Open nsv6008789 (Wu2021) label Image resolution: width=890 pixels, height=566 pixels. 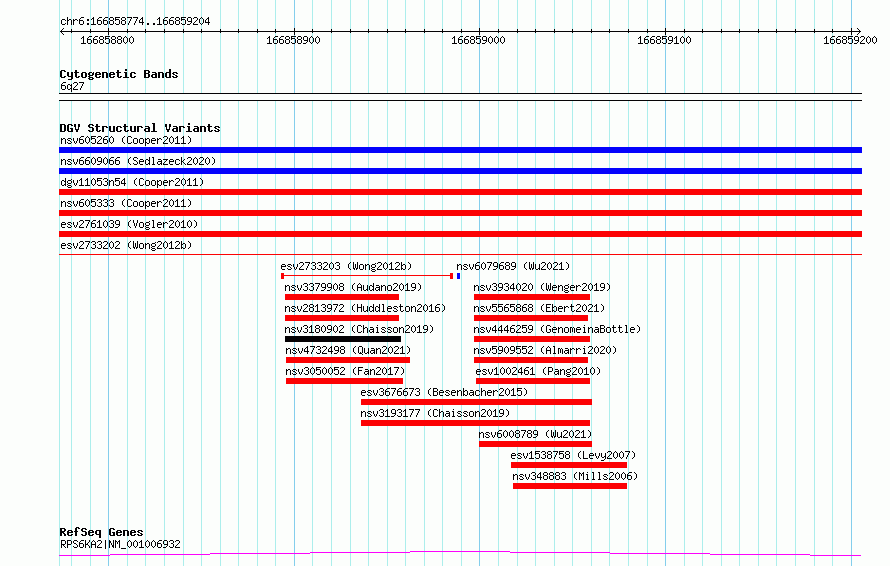pos(535,434)
